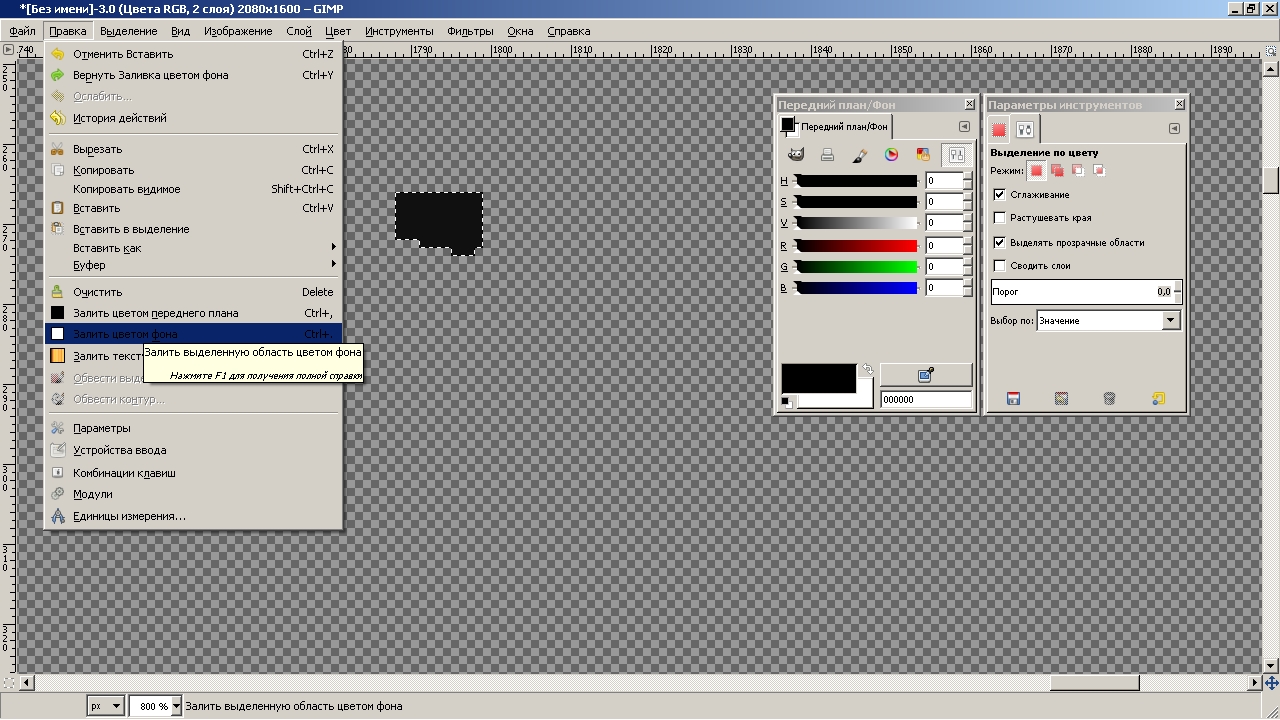This screenshot has width=1280, height=720.
Task: Open the Инструменты menu
Action: pyautogui.click(x=399, y=31)
